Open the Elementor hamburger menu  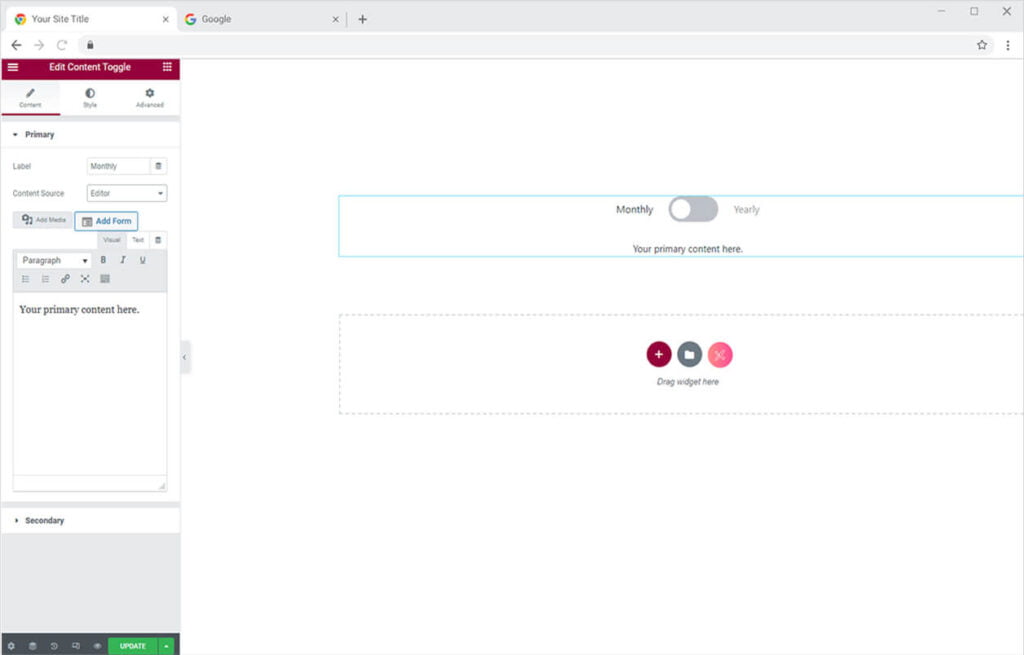click(x=13, y=67)
